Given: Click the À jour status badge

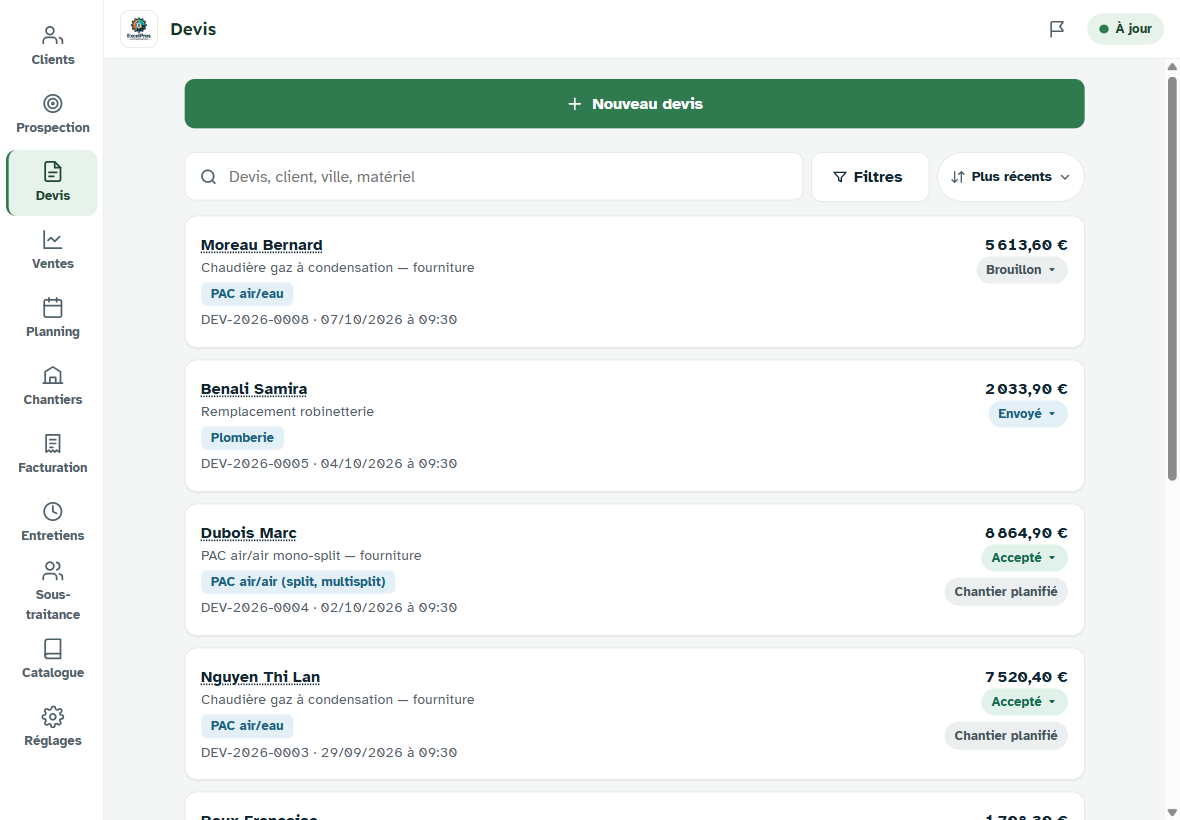Looking at the screenshot, I should [x=1125, y=29].
